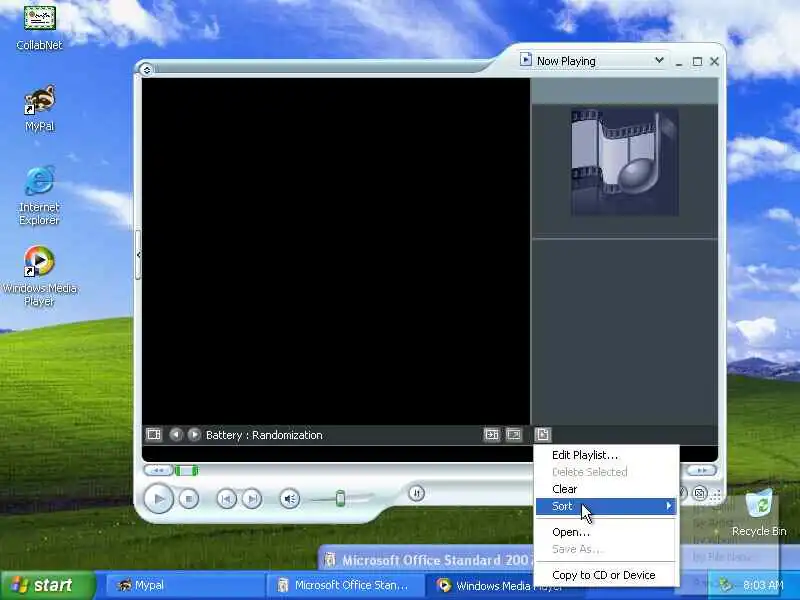Click the Stop button in Media Player
Screen dimensions: 800x600
point(189,498)
